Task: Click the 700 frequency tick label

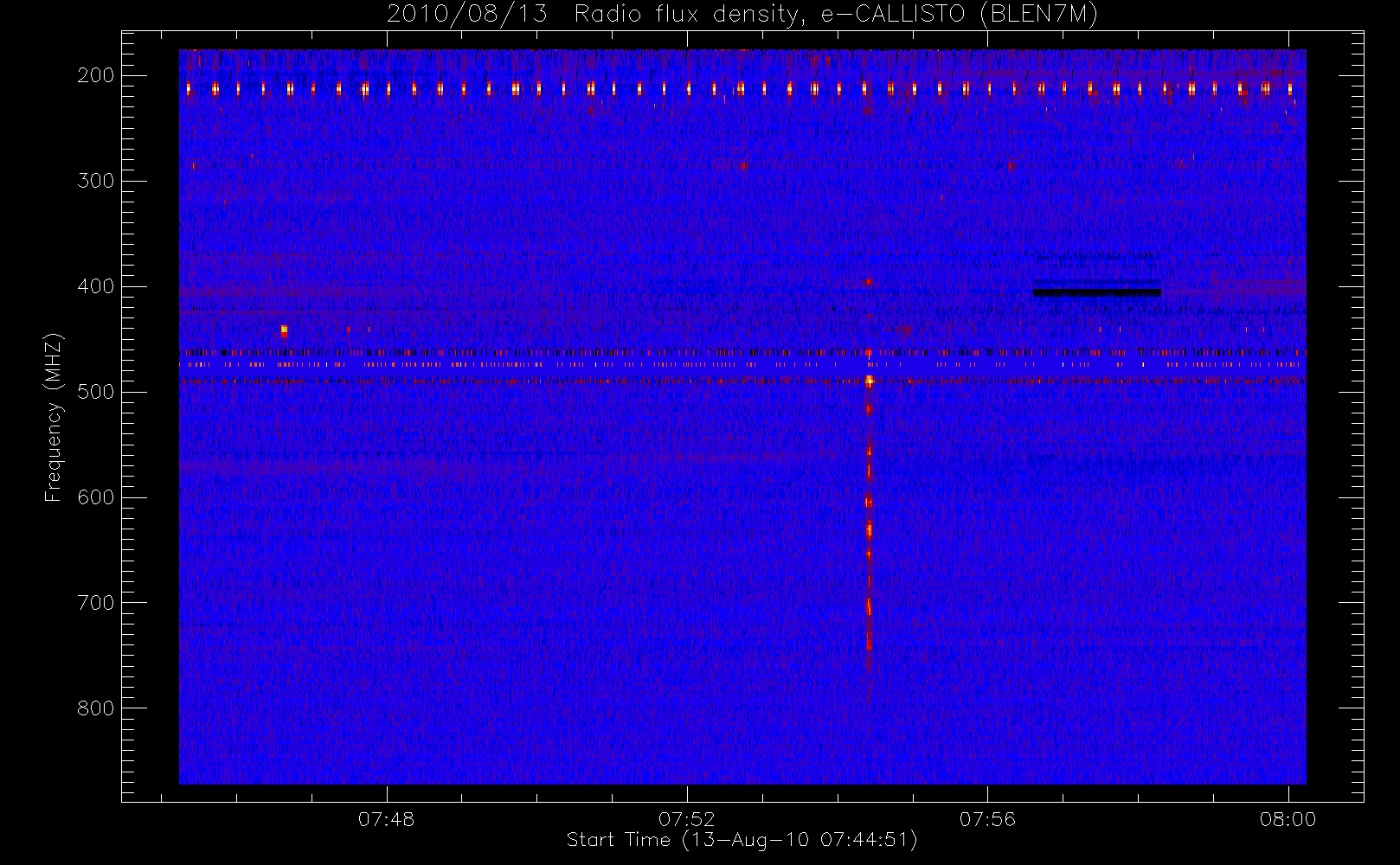Action: click(96, 603)
